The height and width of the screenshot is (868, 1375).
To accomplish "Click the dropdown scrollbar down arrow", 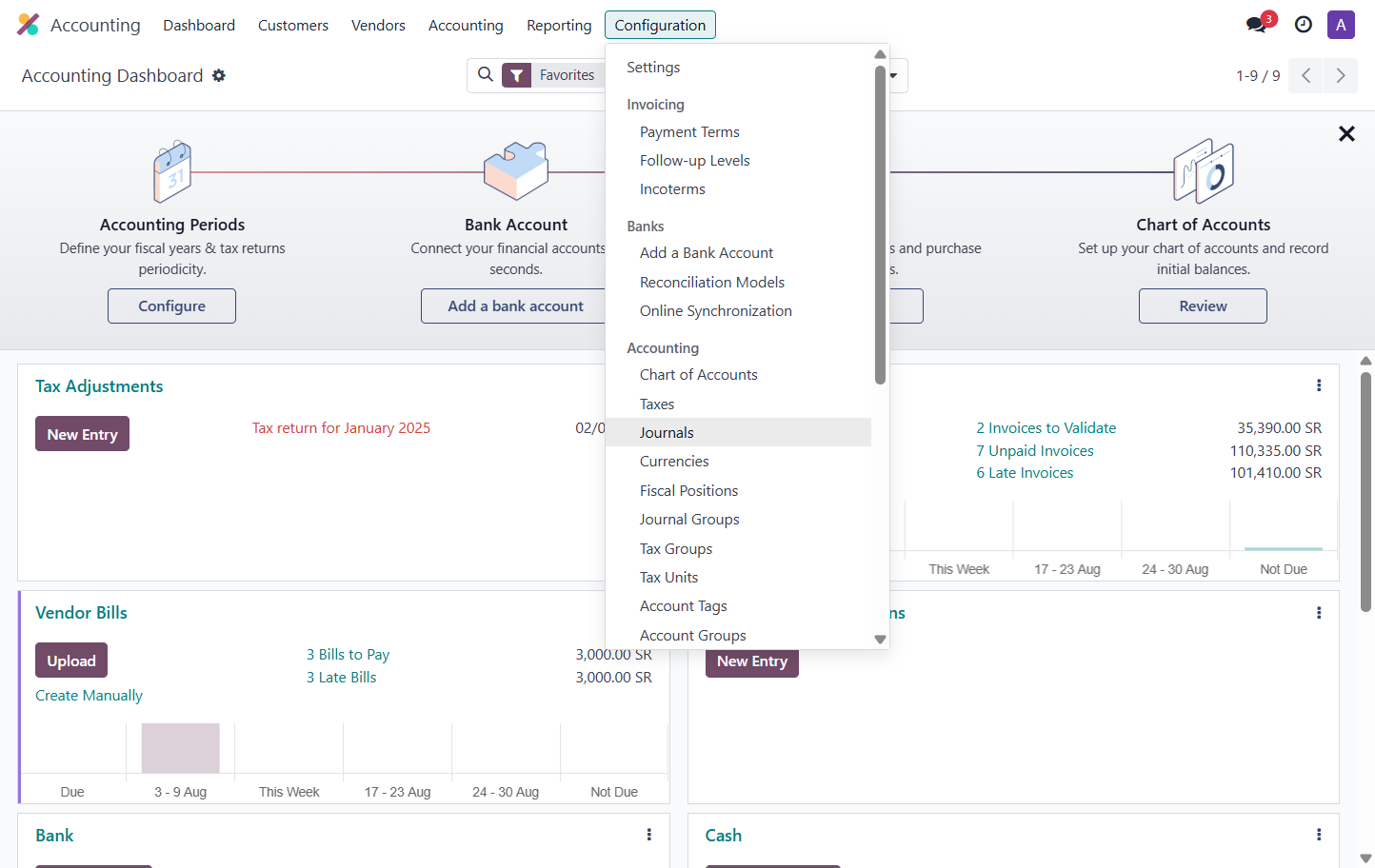I will pos(880,640).
